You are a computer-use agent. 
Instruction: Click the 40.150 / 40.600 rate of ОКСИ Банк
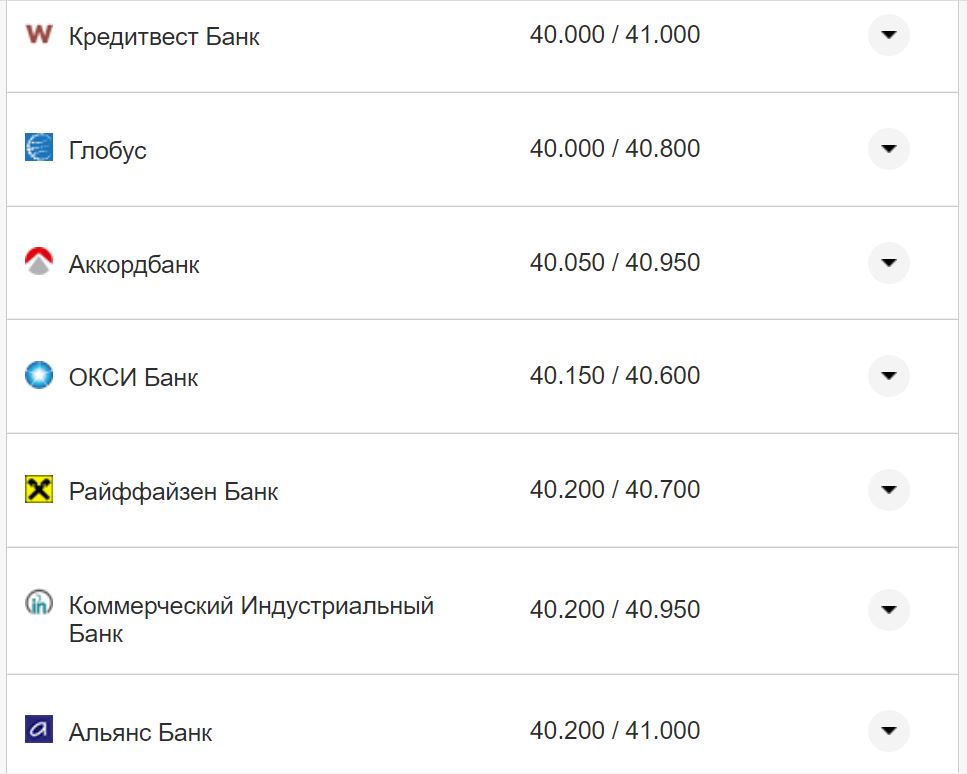(617, 374)
